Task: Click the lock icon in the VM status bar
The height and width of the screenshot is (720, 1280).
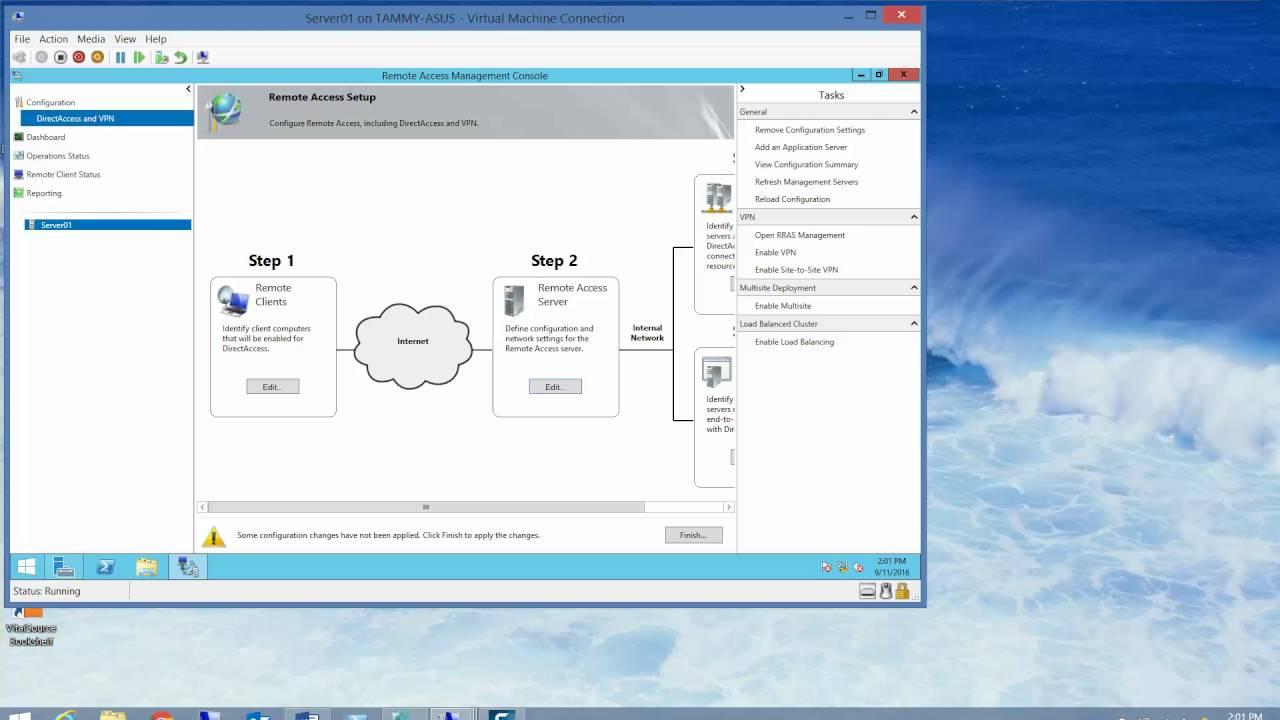Action: pyautogui.click(x=903, y=591)
